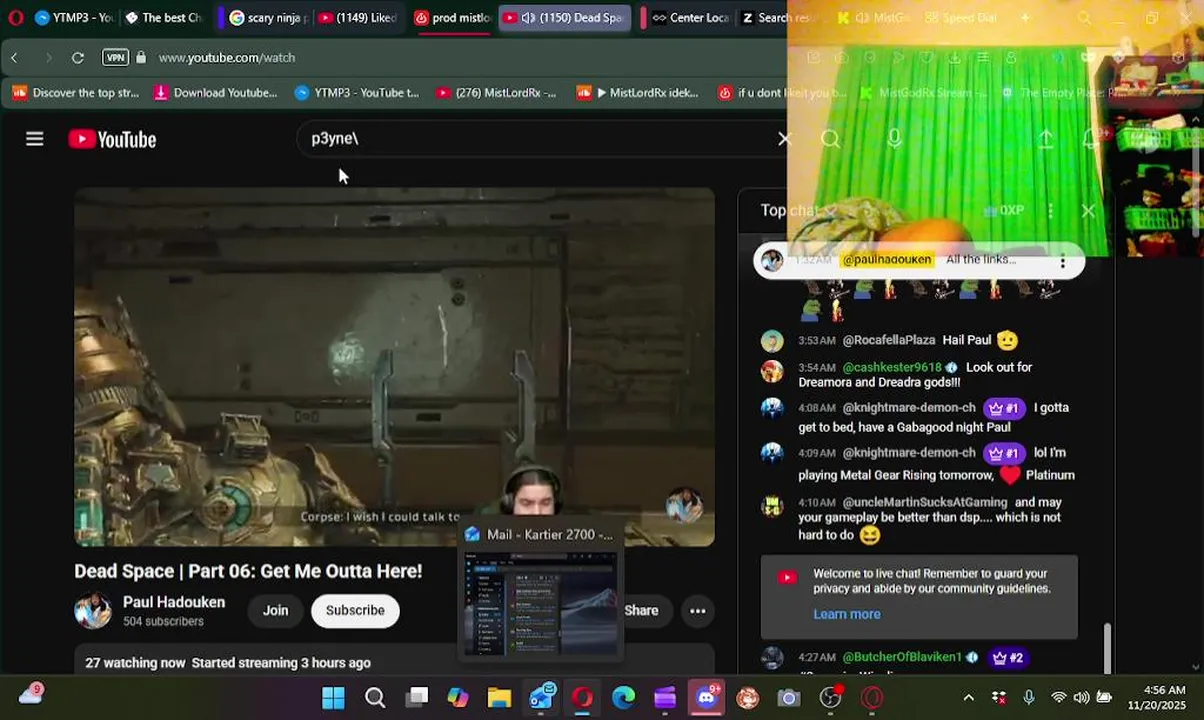Open the Windows Start menu
This screenshot has width=1204, height=720.
pos(333,697)
